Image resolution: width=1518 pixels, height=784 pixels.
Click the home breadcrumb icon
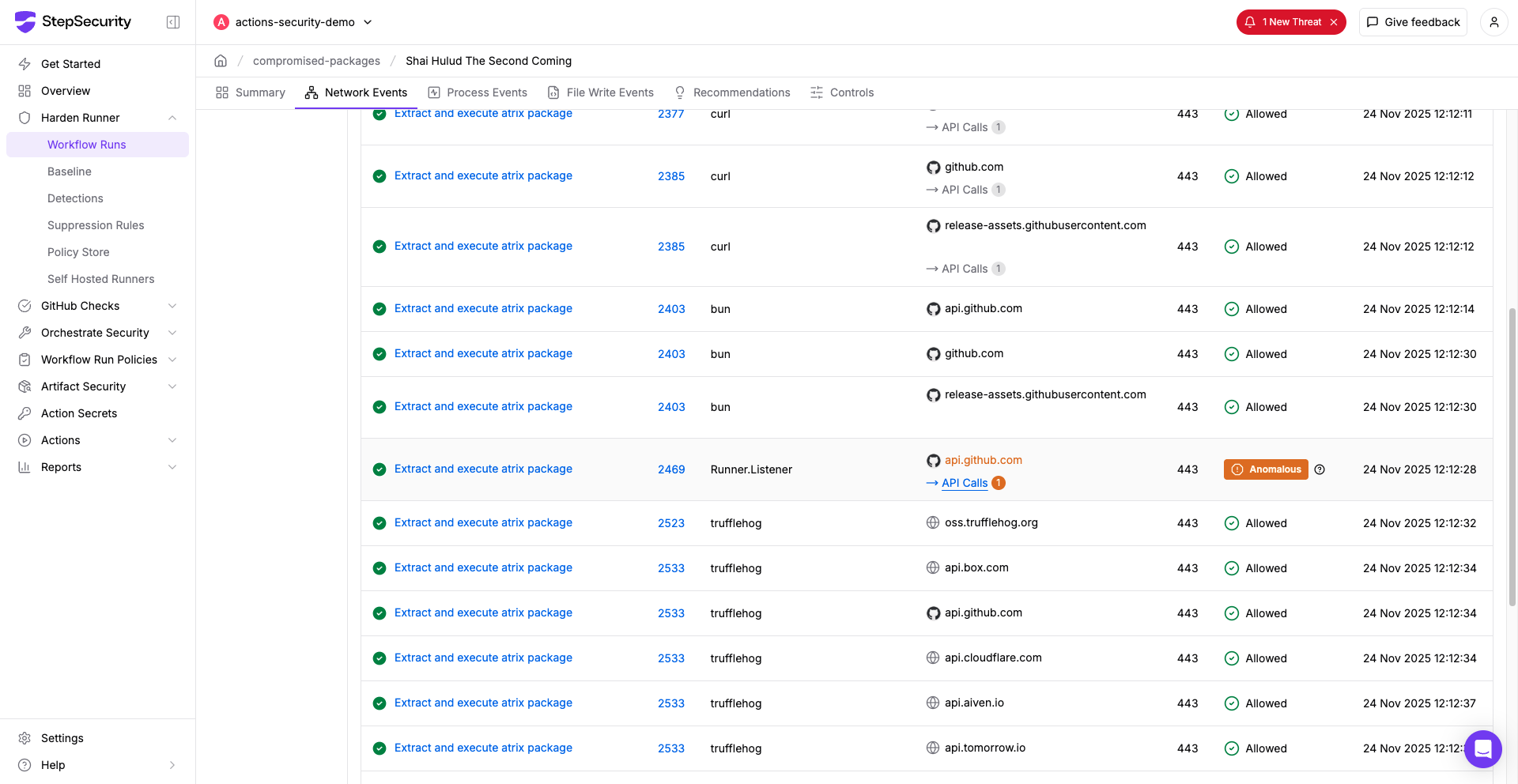tap(221, 61)
